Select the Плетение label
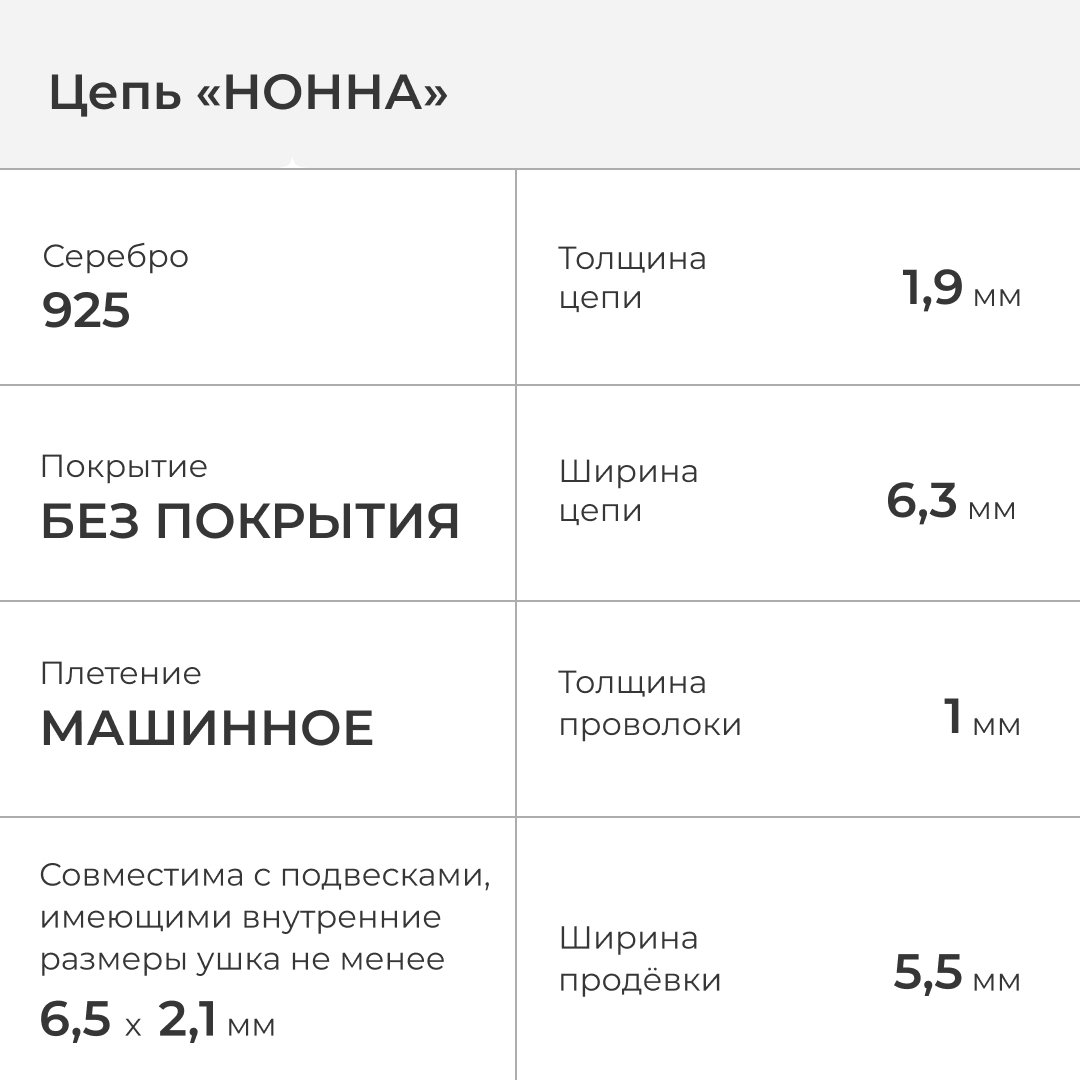The width and height of the screenshot is (1080, 1080). [120, 673]
